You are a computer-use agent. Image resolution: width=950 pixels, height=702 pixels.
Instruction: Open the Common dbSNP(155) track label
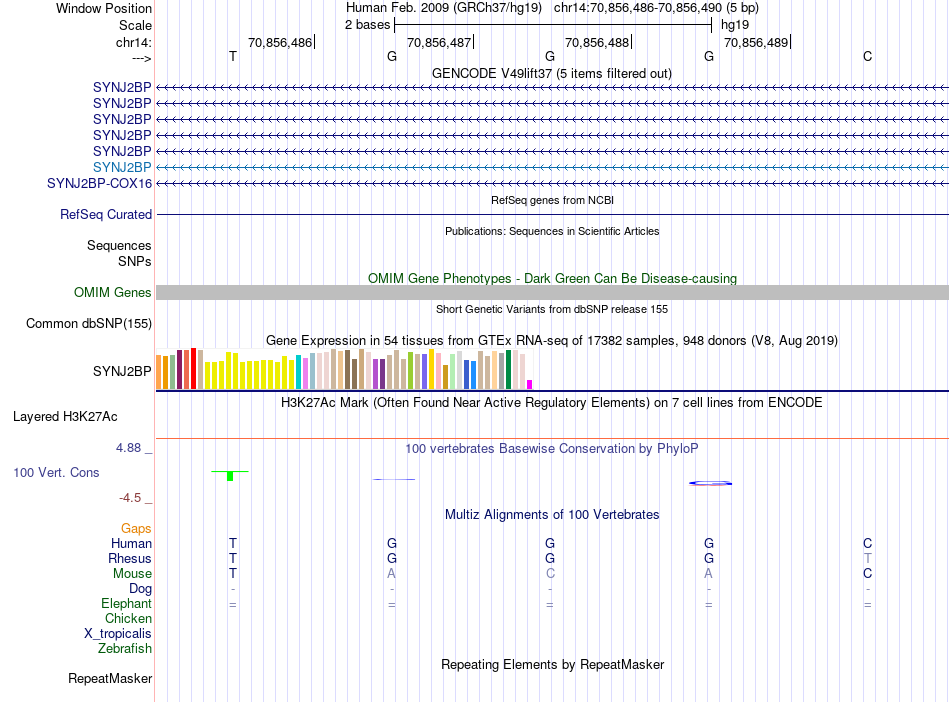coord(89,323)
